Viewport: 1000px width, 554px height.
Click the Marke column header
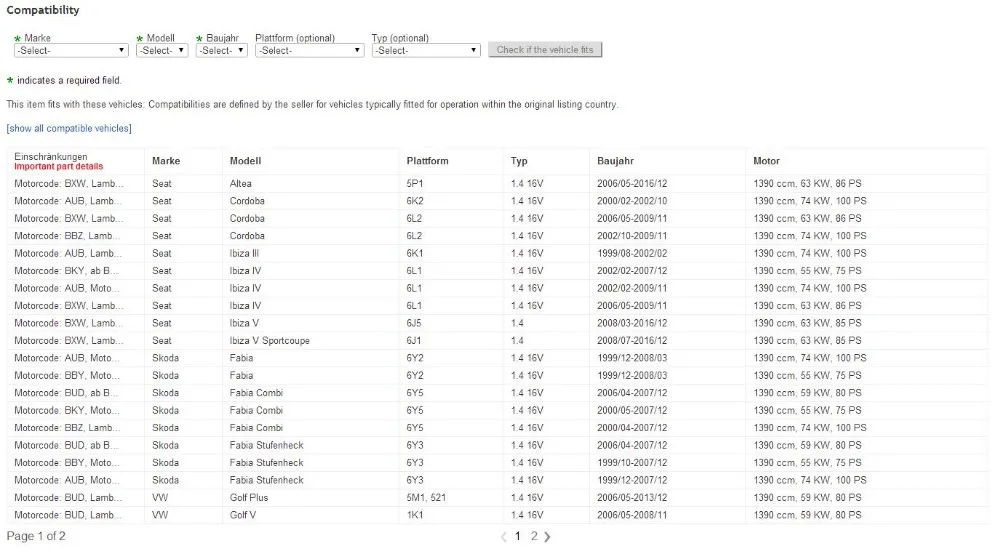tap(166, 161)
